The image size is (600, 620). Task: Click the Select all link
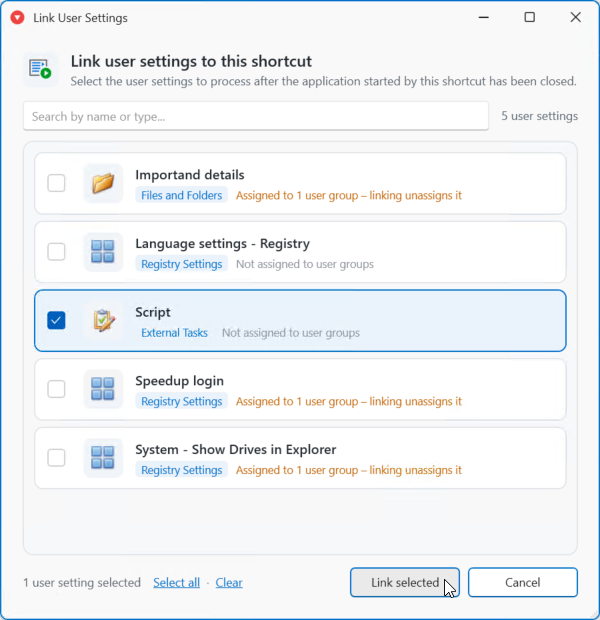(176, 582)
